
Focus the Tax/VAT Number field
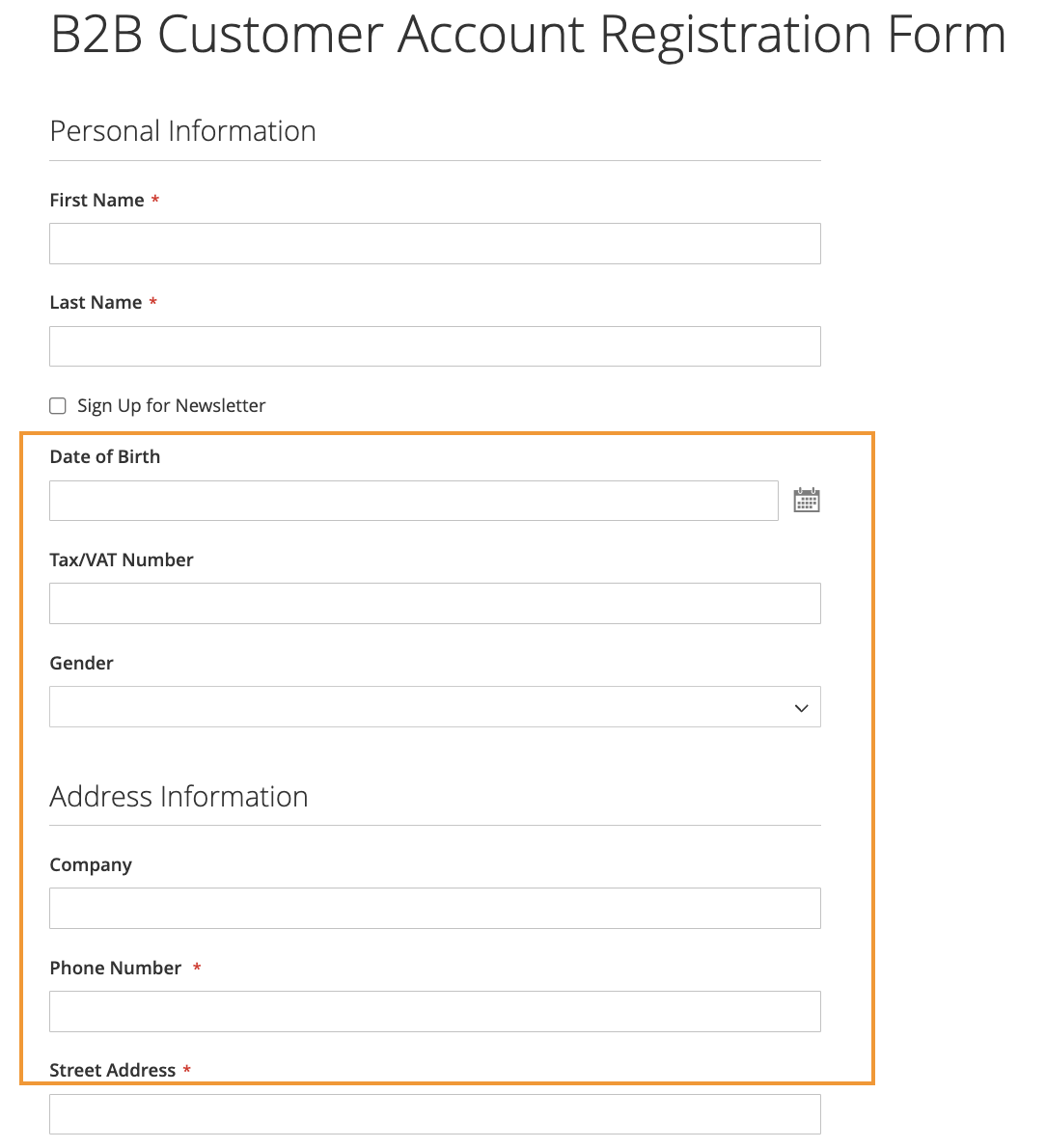click(x=434, y=603)
